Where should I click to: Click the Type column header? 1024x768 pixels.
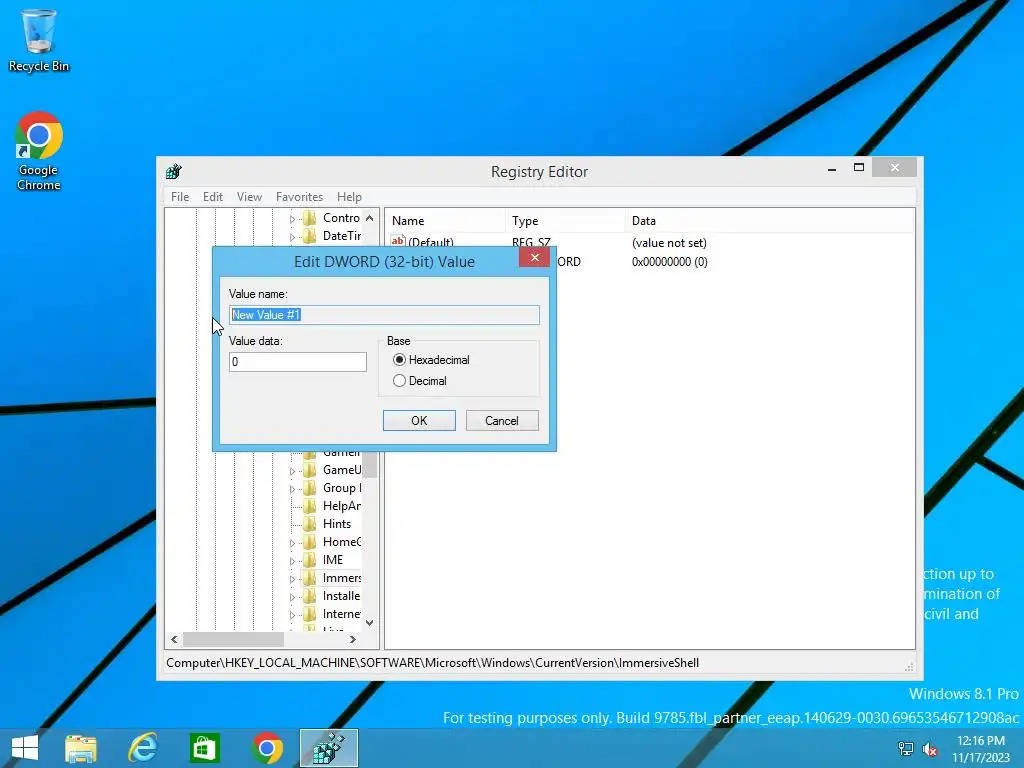pyautogui.click(x=565, y=221)
